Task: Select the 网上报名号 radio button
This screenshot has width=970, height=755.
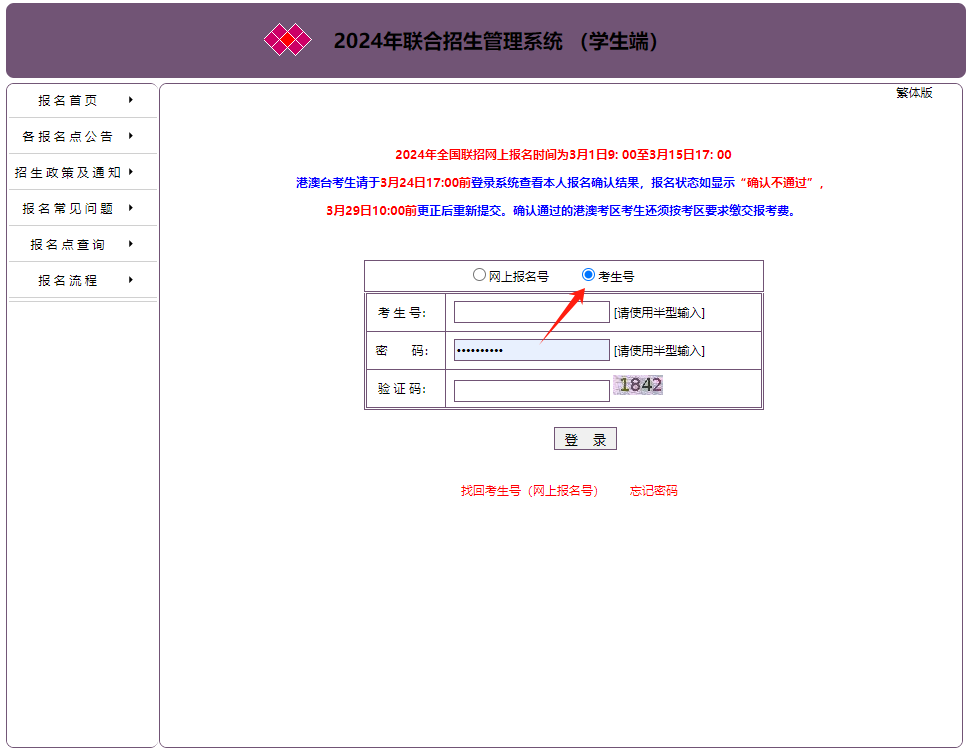Action: pos(479,274)
